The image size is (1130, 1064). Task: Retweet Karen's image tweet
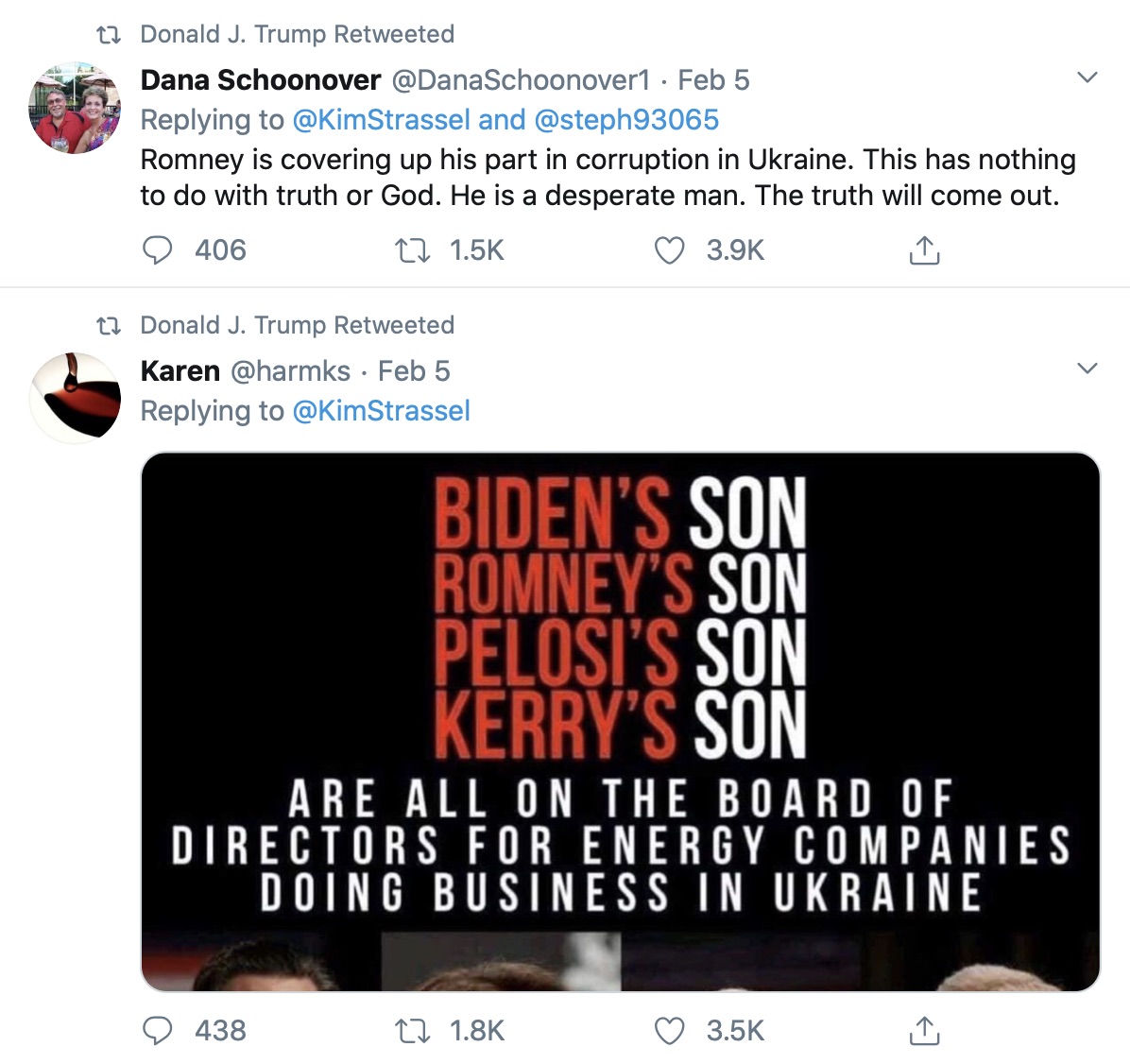point(412,1030)
